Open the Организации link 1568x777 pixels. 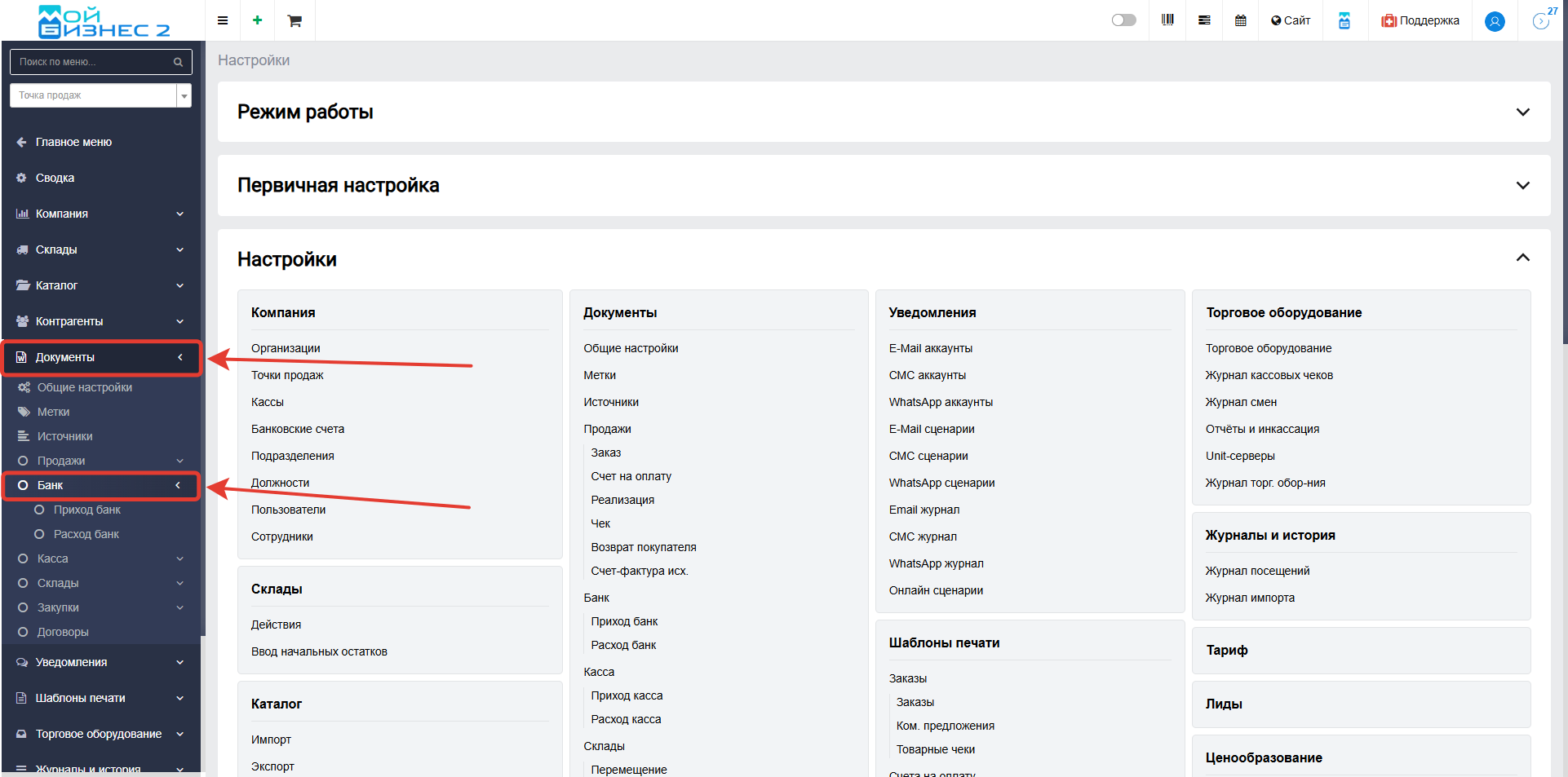pyautogui.click(x=286, y=348)
